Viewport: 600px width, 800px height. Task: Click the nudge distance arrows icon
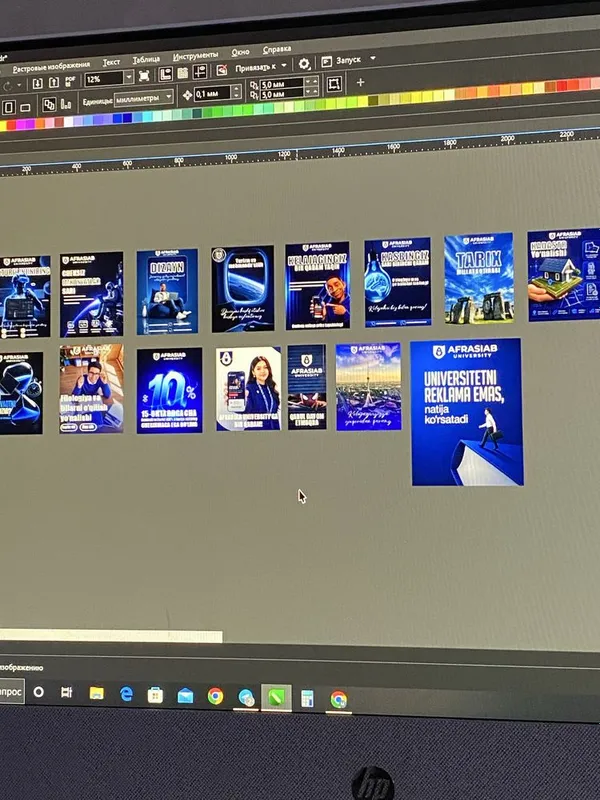pyautogui.click(x=187, y=95)
